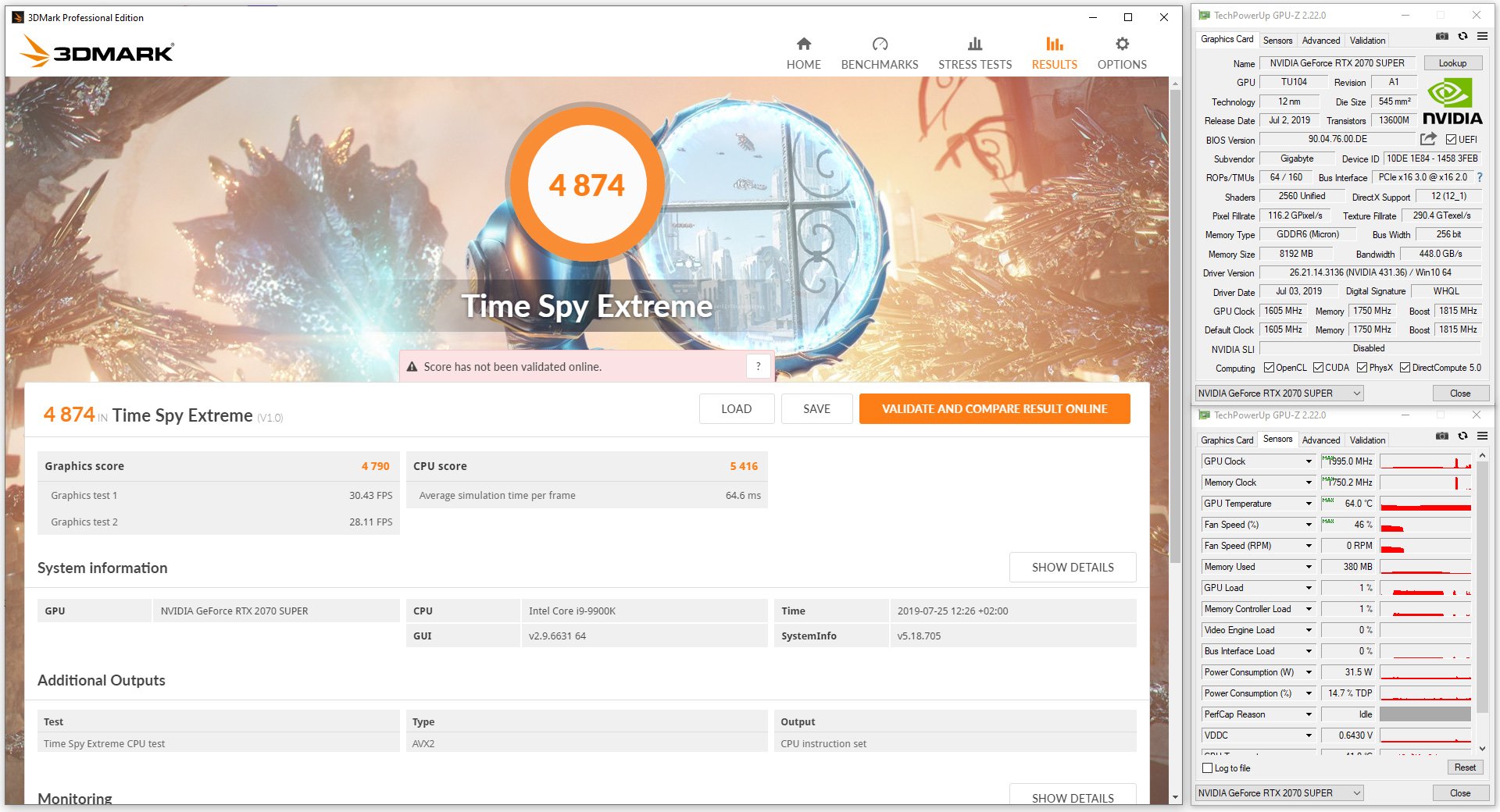Open the question mark help on validation banner
The width and height of the screenshot is (1500, 812).
[x=758, y=366]
